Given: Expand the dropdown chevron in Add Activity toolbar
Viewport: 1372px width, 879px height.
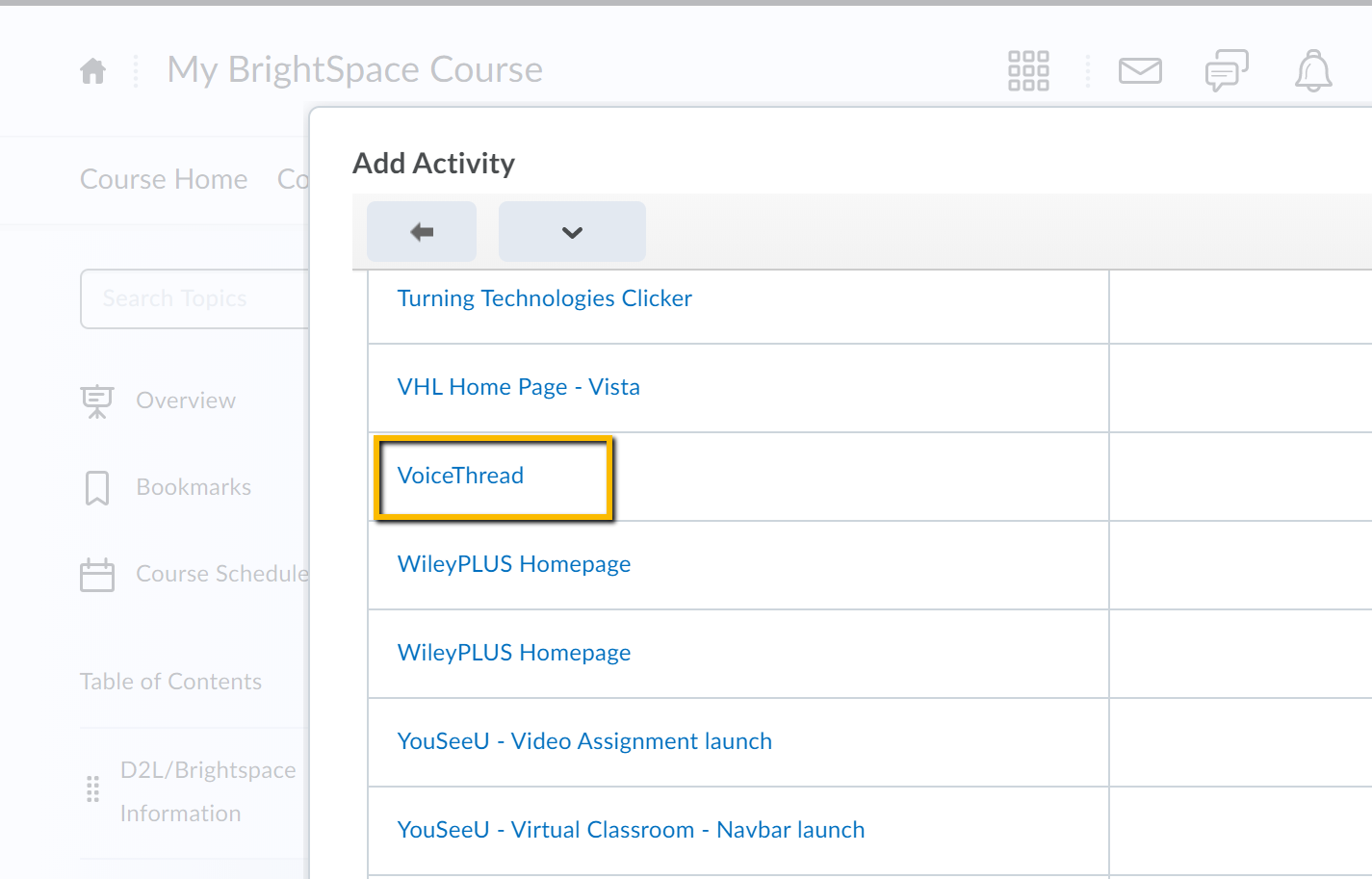Looking at the screenshot, I should [572, 231].
